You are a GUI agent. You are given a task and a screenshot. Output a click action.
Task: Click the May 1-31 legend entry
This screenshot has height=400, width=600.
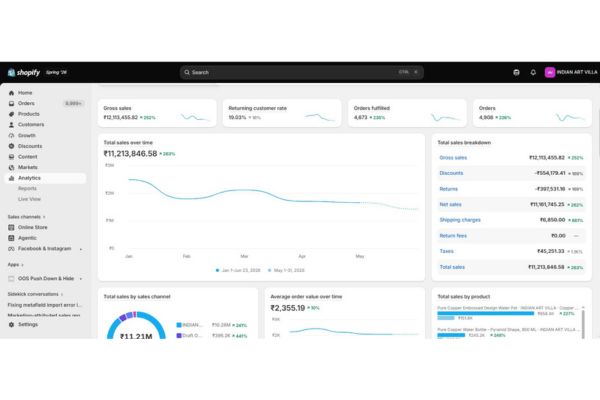pyautogui.click(x=286, y=270)
